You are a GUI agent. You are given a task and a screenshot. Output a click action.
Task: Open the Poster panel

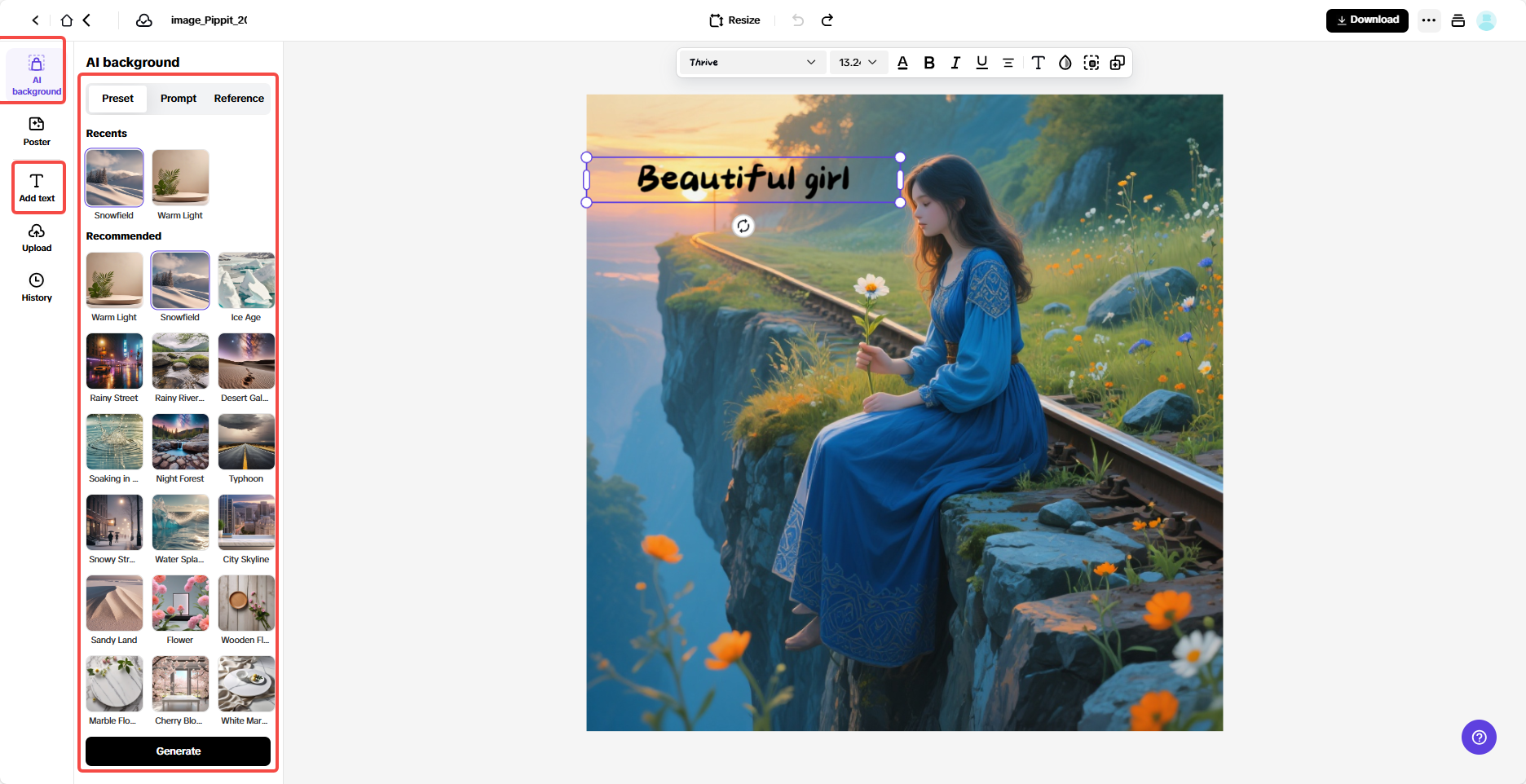tap(36, 131)
